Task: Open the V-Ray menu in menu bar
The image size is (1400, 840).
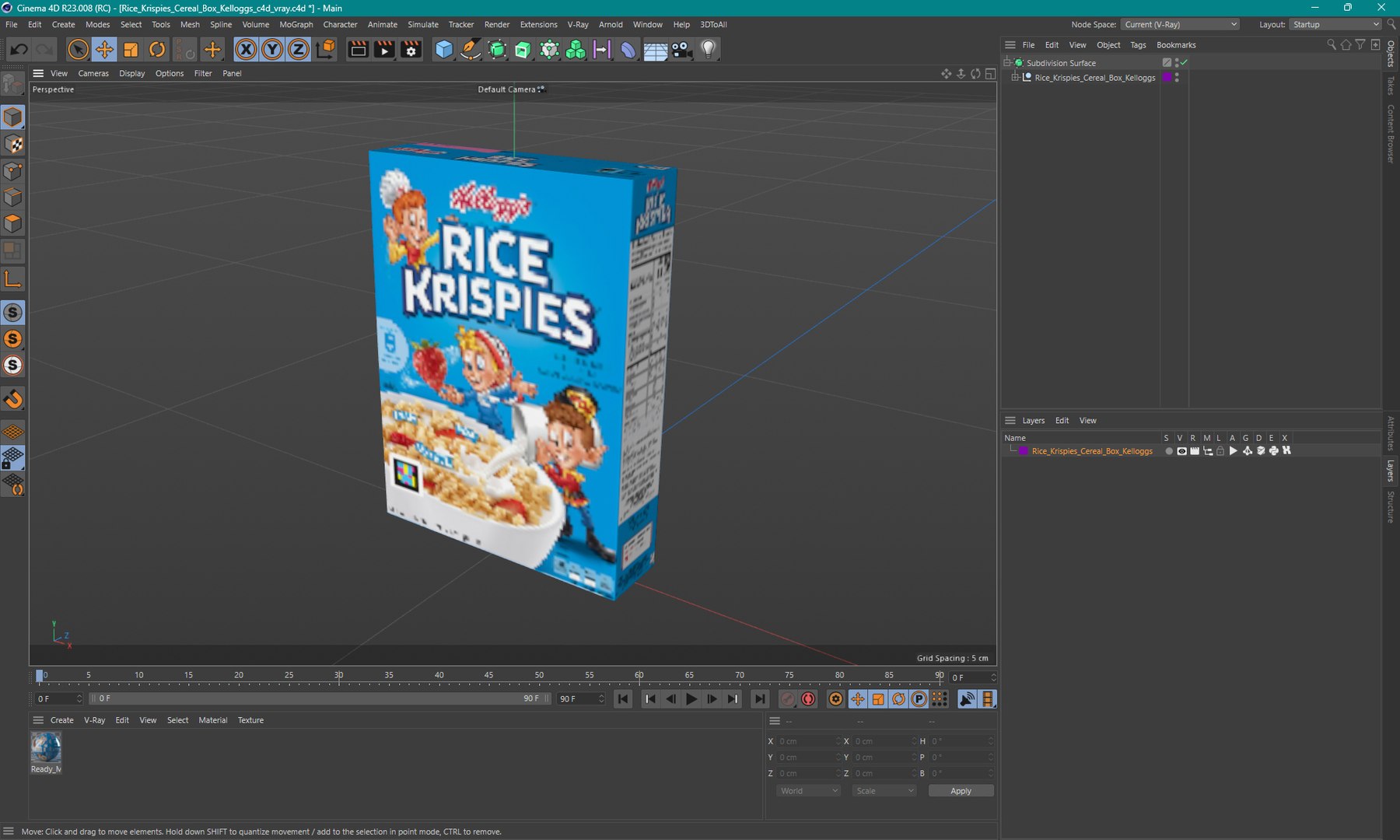Action: (578, 25)
